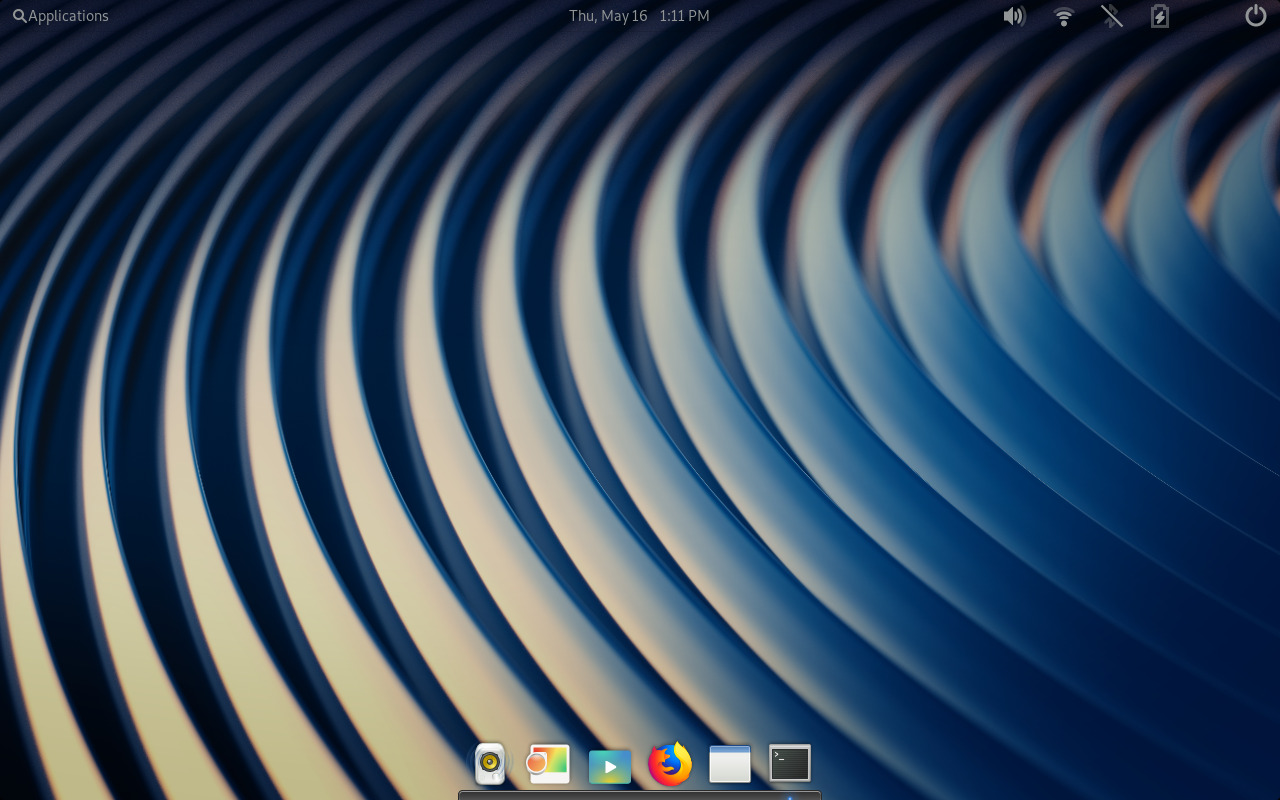Launch the Firefox browser from the dock
The image size is (1280, 800).
pos(669,763)
